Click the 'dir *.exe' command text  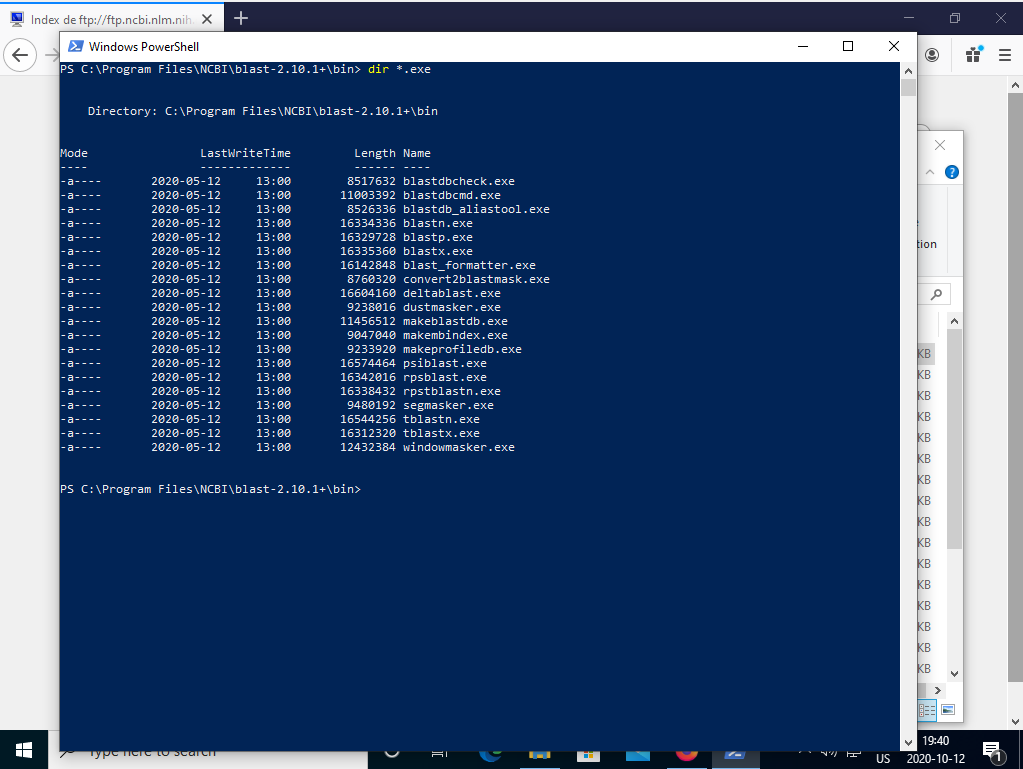[x=399, y=69]
